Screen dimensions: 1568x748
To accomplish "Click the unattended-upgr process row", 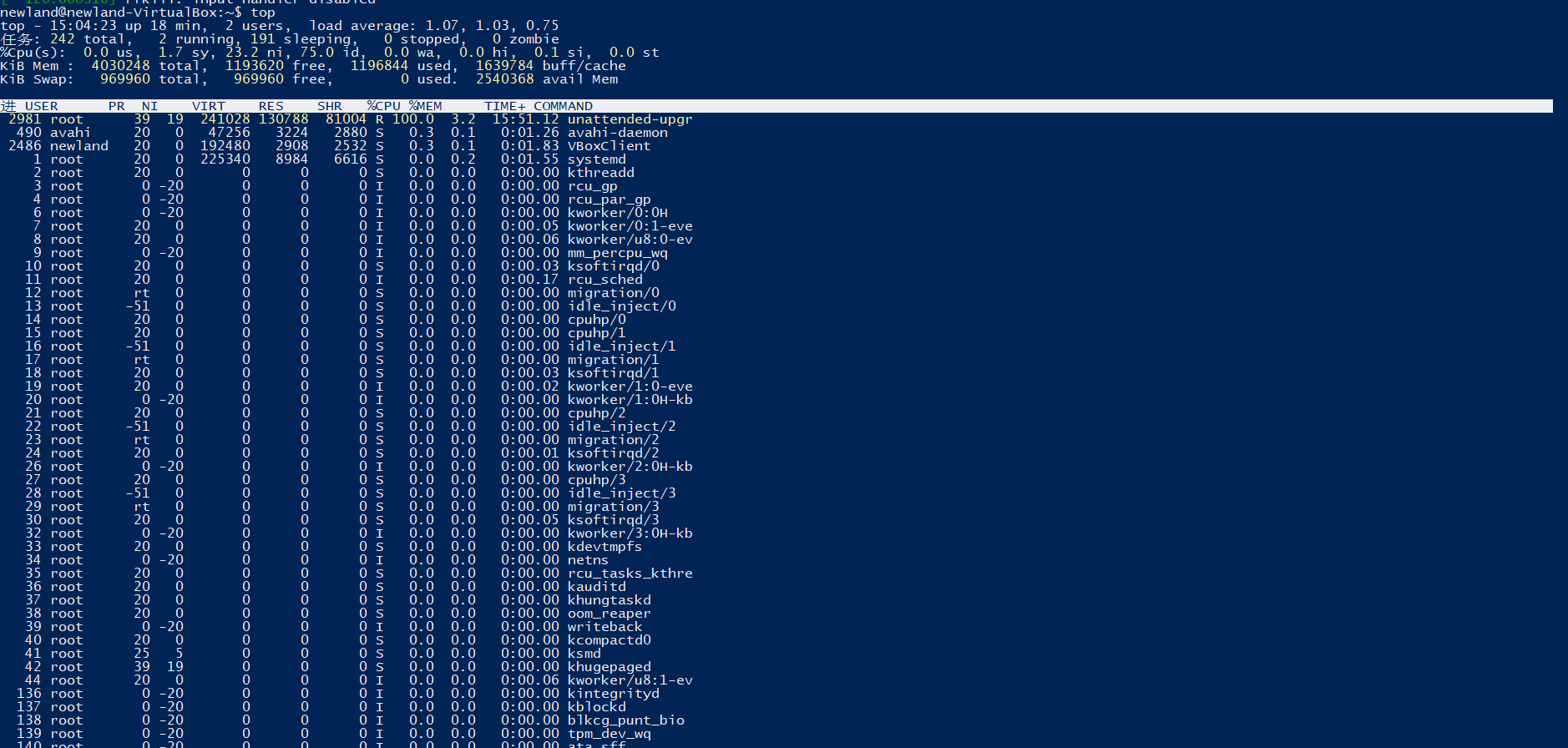I will point(630,119).
